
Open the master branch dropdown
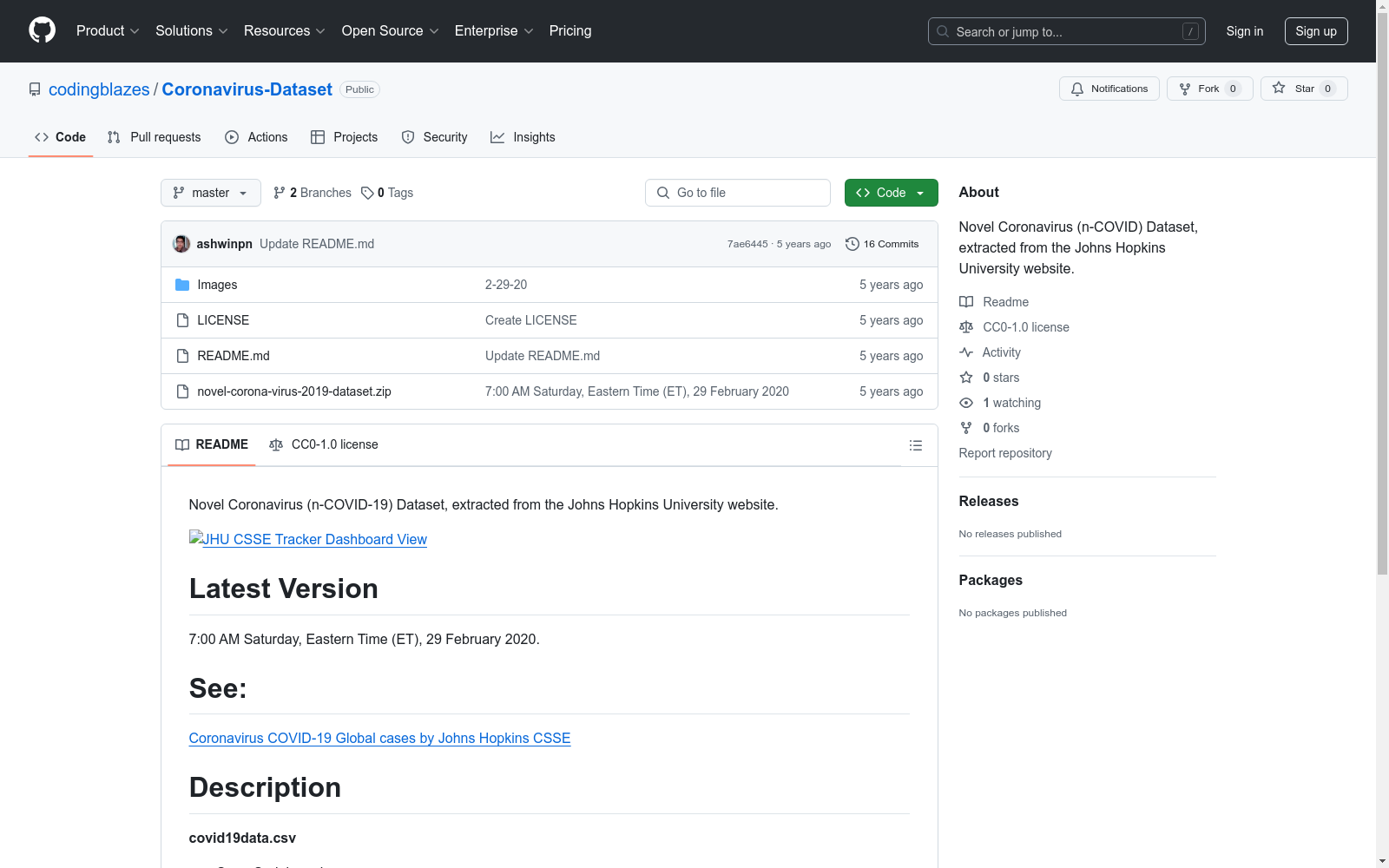(x=211, y=193)
